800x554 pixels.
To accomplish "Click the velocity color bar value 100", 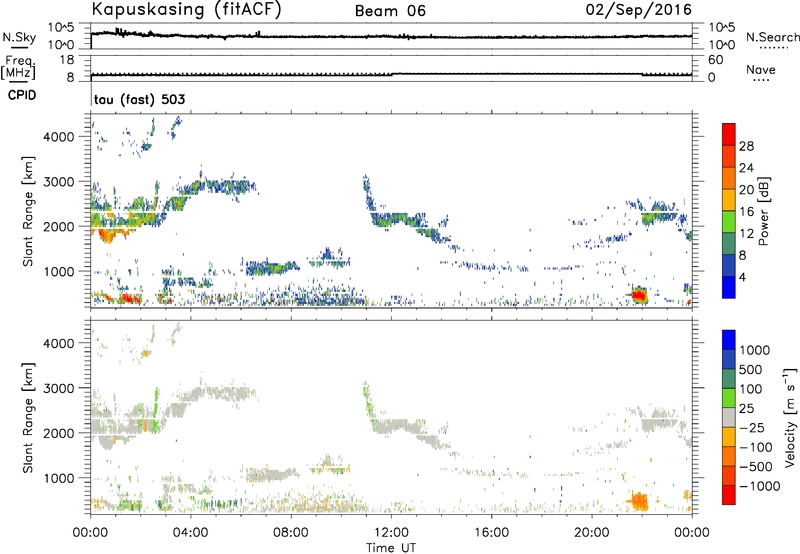I will pyautogui.click(x=751, y=389).
